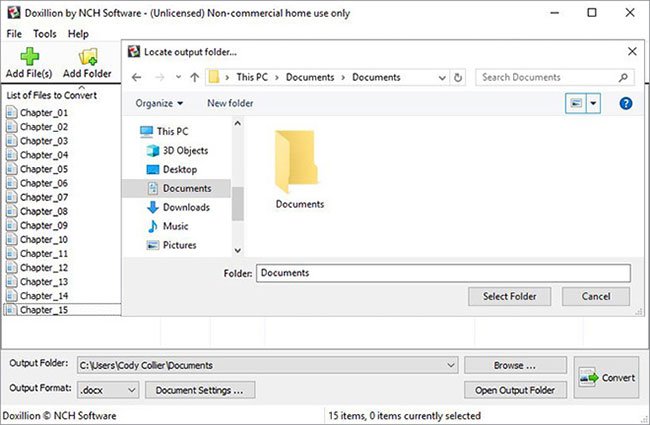Click the Select Folder button
Image resolution: width=650 pixels, height=425 pixels.
(509, 296)
